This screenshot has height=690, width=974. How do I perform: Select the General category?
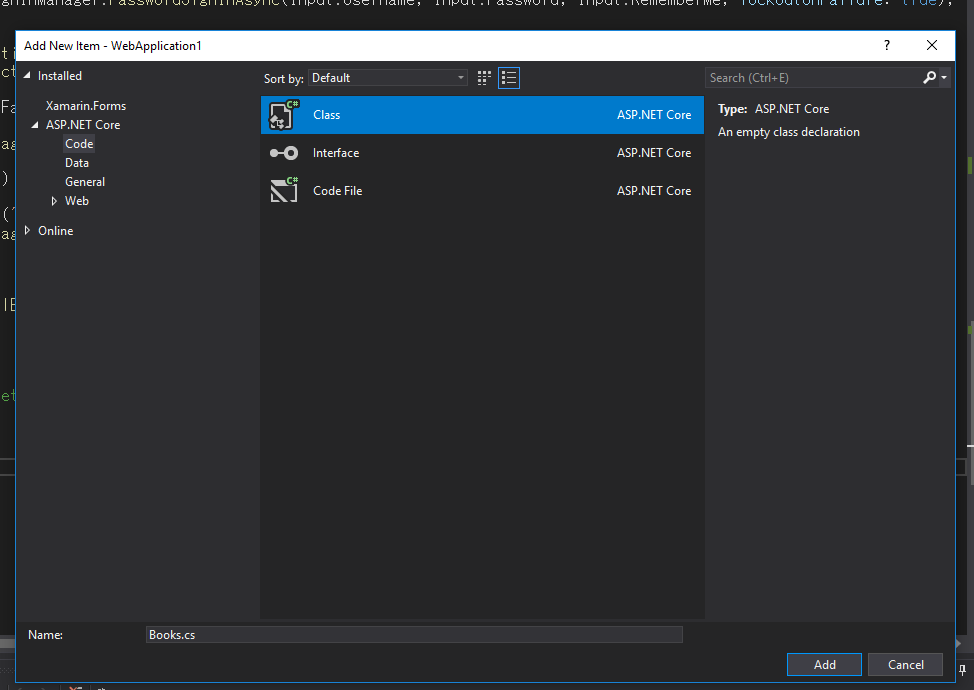coord(85,182)
